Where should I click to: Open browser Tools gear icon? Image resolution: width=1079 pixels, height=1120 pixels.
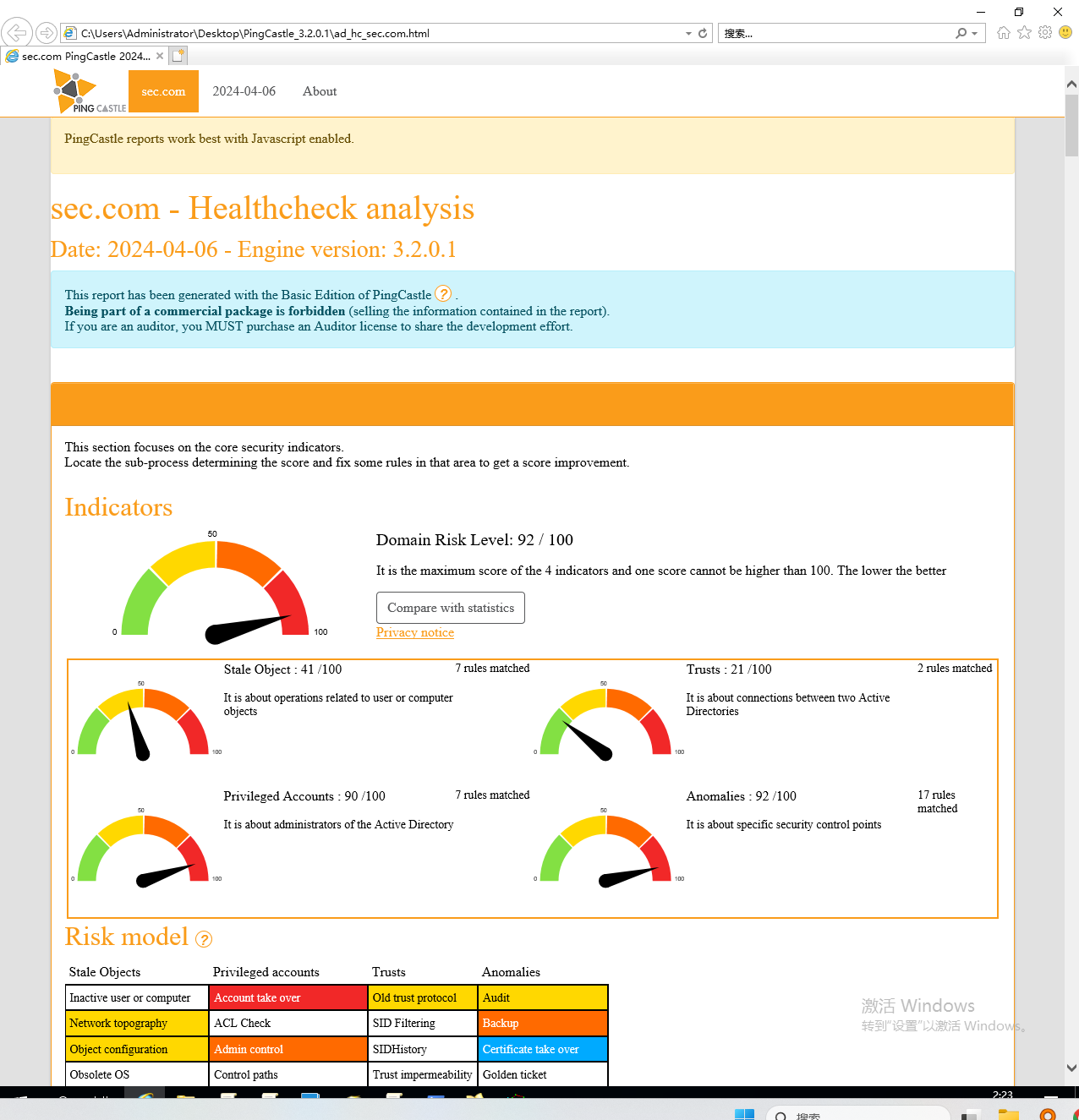pos(1045,33)
